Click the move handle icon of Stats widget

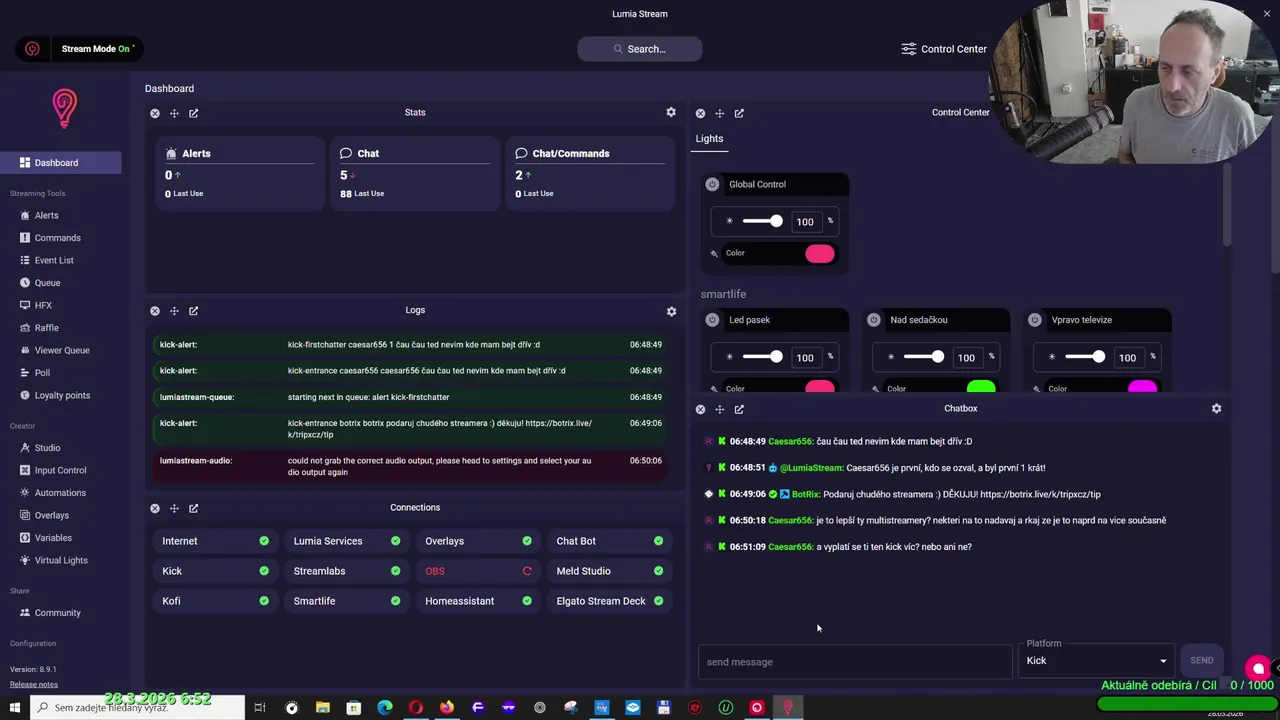[174, 113]
